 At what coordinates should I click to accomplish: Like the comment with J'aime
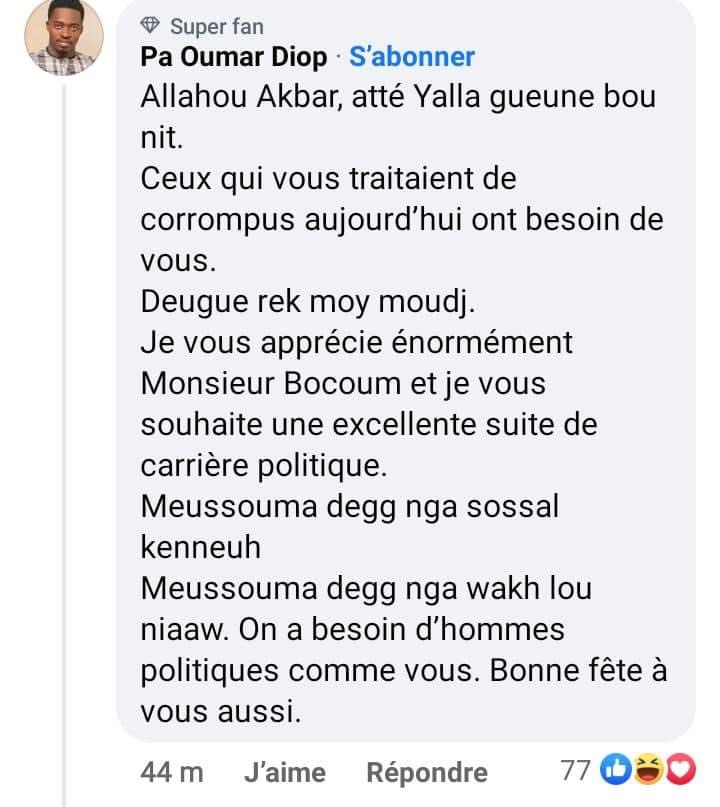pos(285,773)
